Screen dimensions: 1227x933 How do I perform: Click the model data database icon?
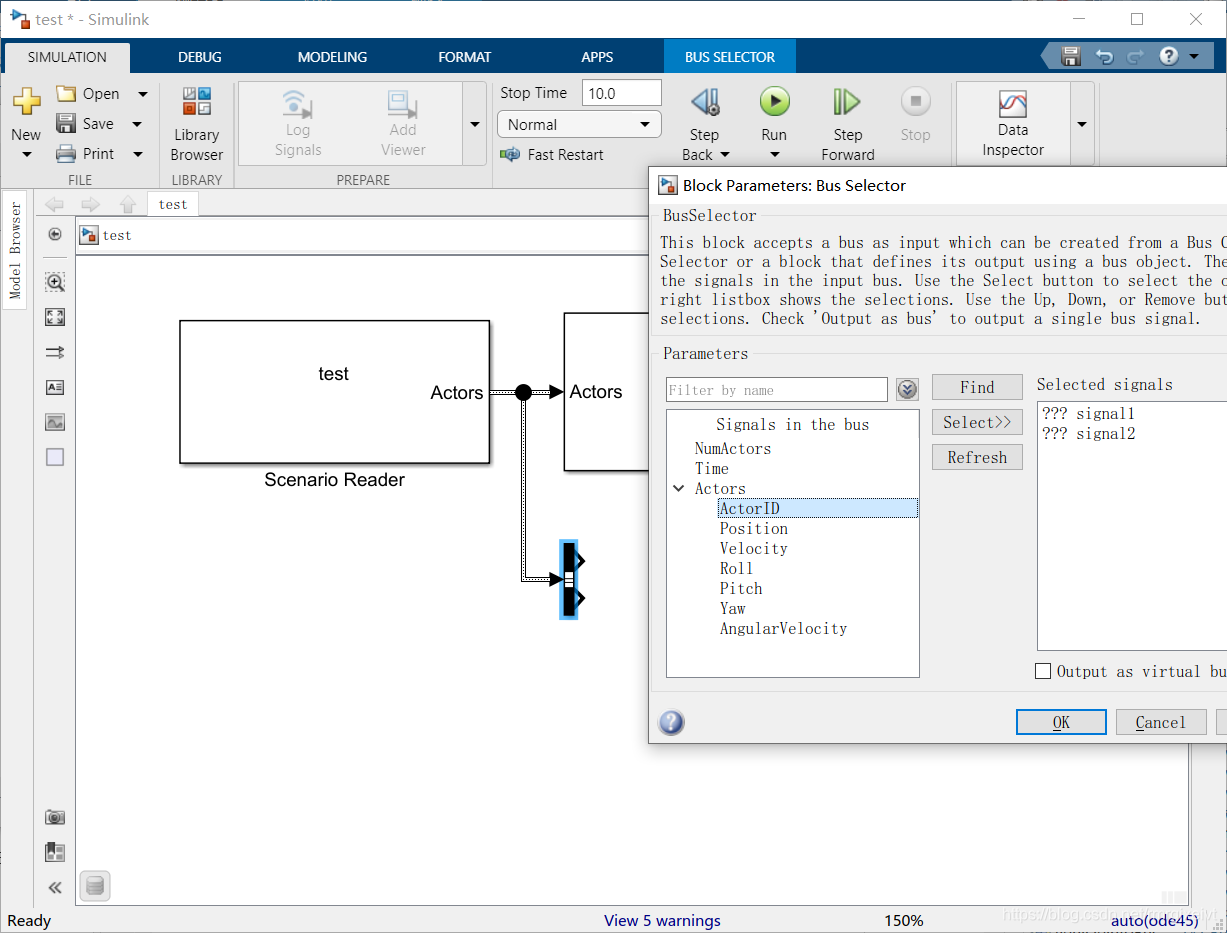95,886
